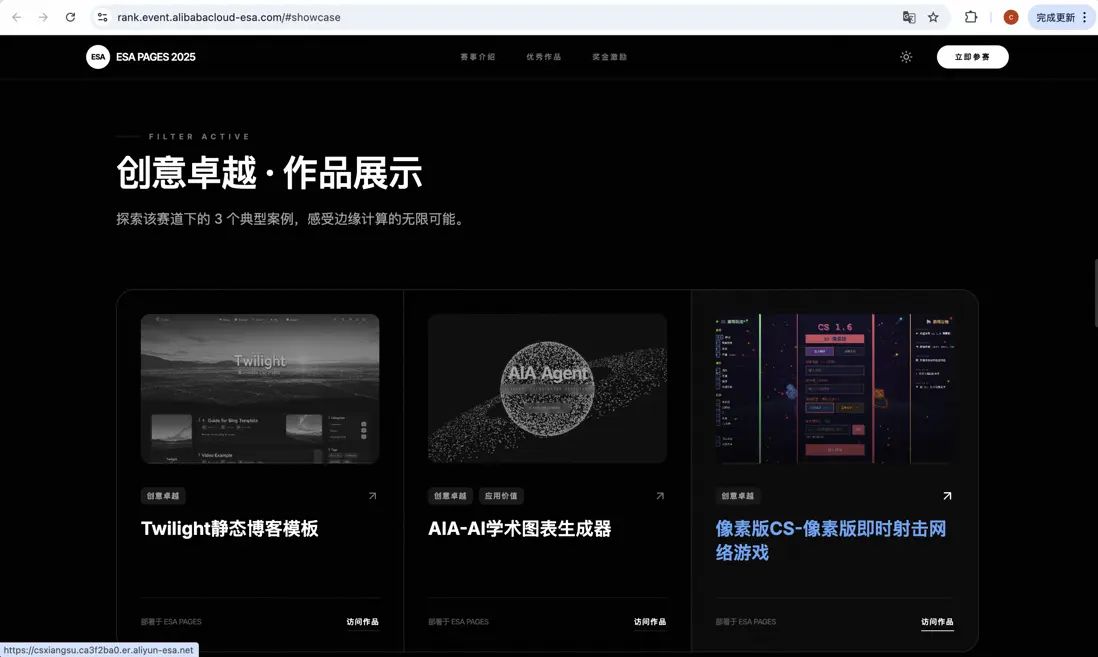Click 应用价值 tag on AIA card
The width and height of the screenshot is (1098, 657).
tap(501, 496)
